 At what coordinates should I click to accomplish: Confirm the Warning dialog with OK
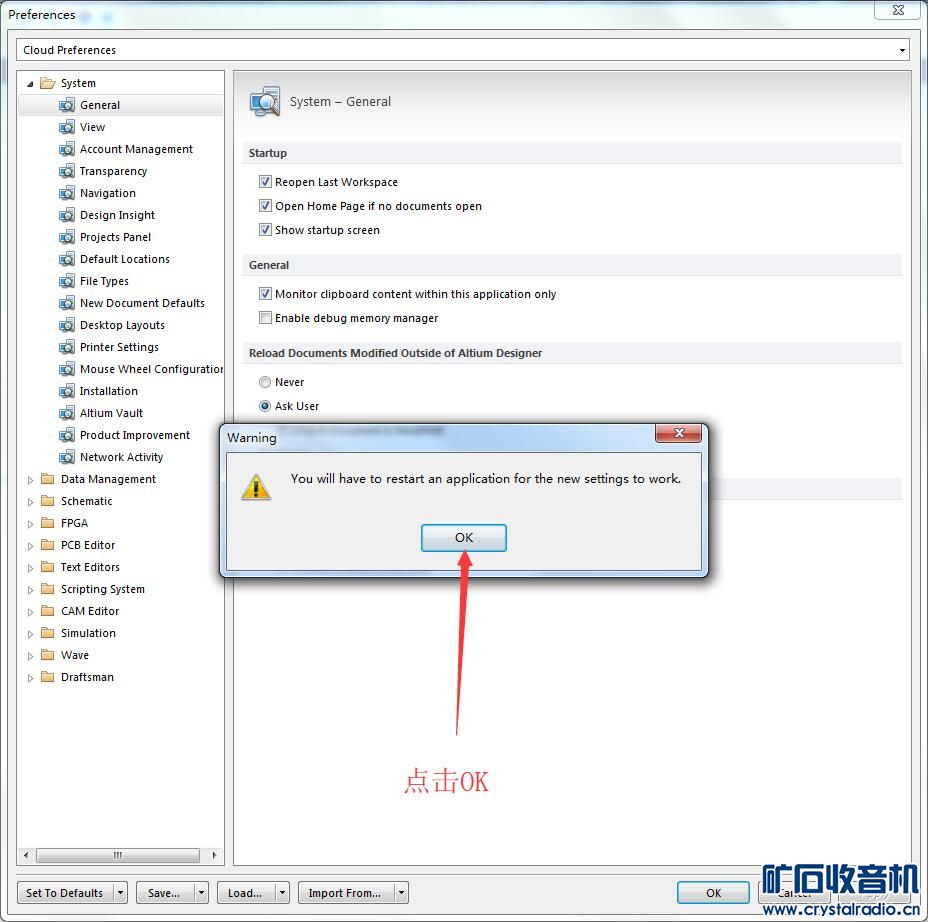(x=464, y=538)
